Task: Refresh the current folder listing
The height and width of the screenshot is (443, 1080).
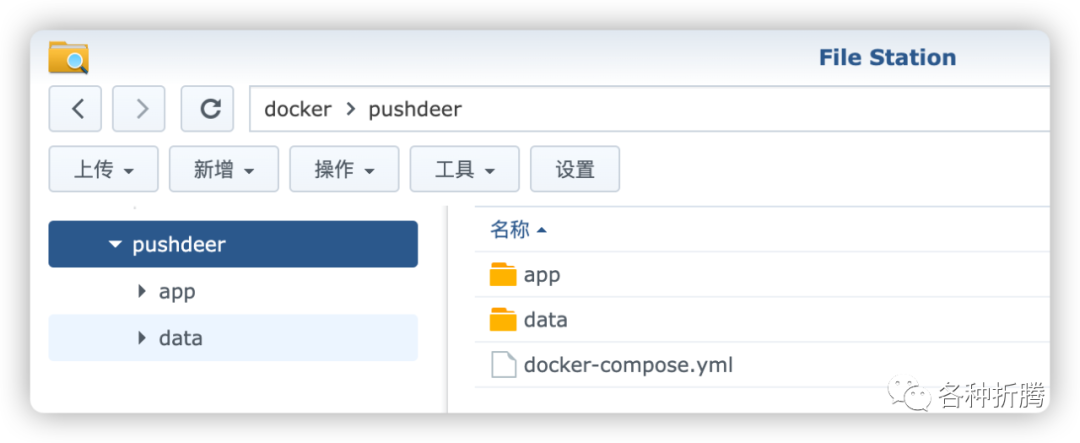Action: pyautogui.click(x=207, y=109)
